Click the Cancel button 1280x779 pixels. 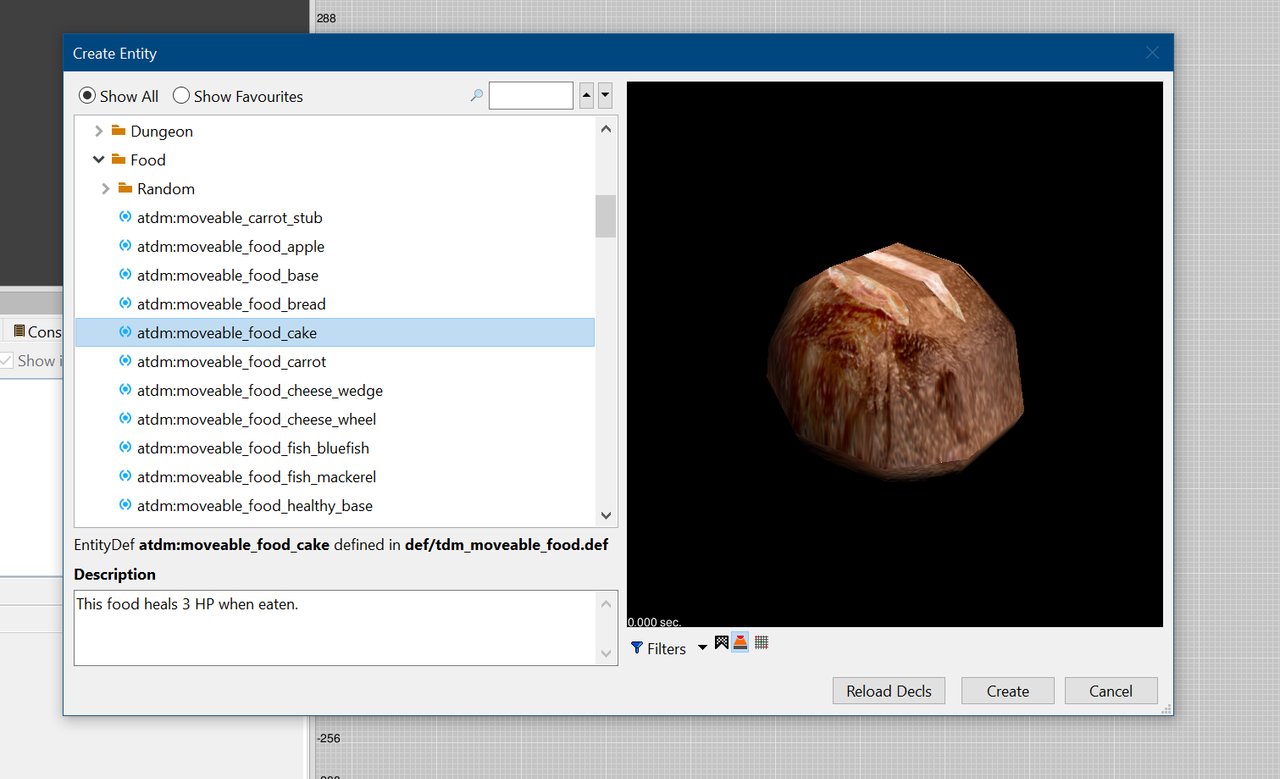point(1111,691)
